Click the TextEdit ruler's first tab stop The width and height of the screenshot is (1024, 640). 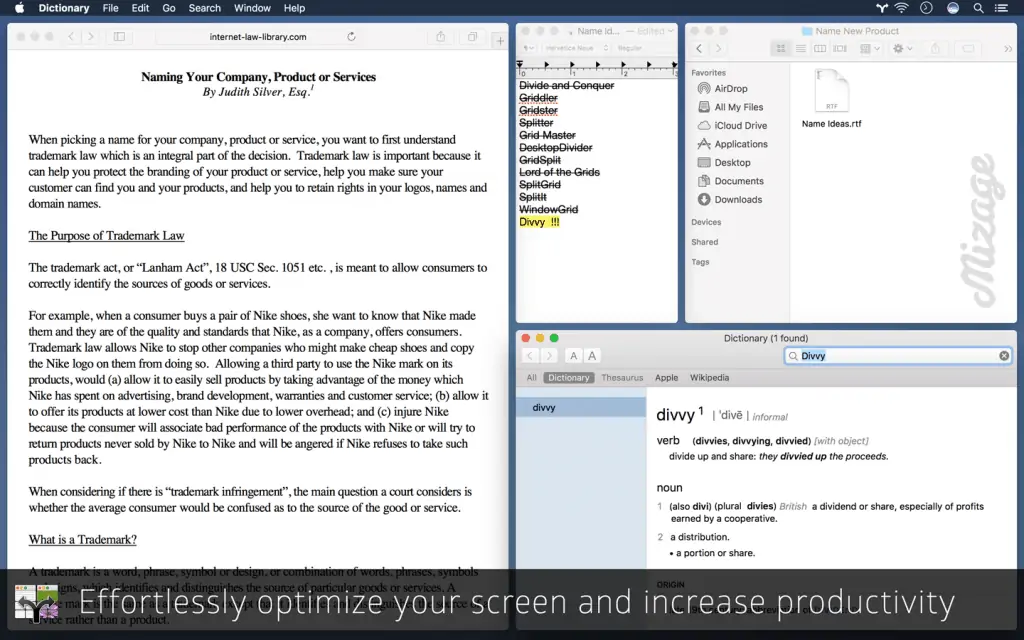(547, 65)
